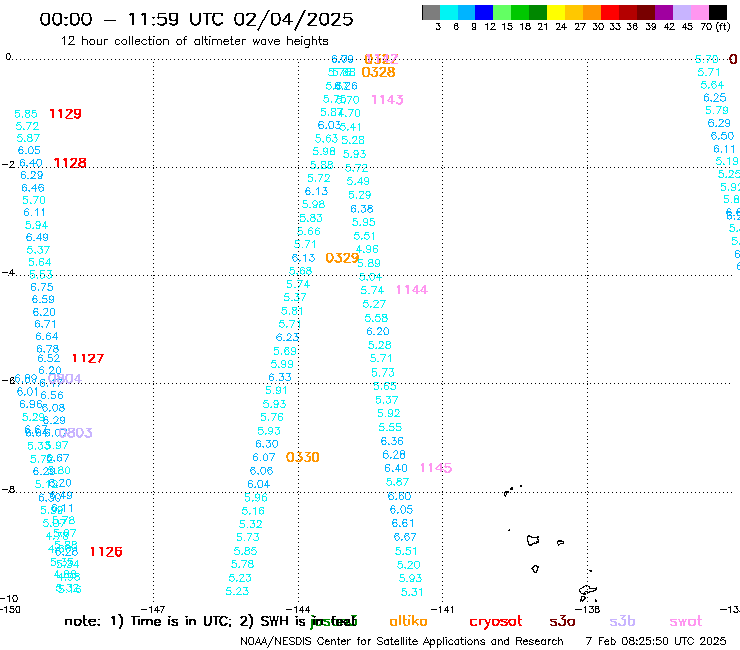Click the gray swatch in the legend
The width and height of the screenshot is (740, 650).
coord(431,12)
